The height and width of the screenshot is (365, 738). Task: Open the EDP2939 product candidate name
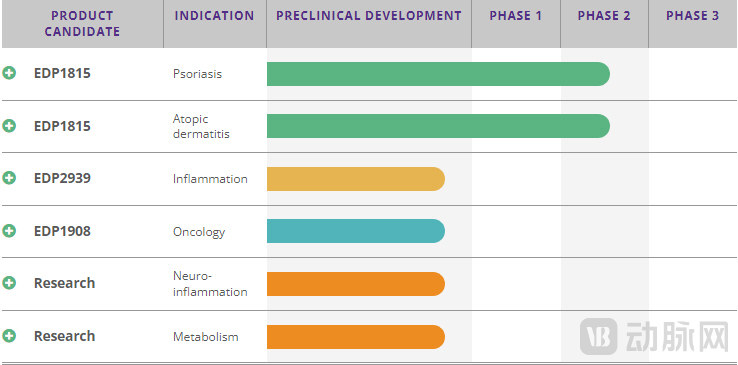(x=62, y=178)
